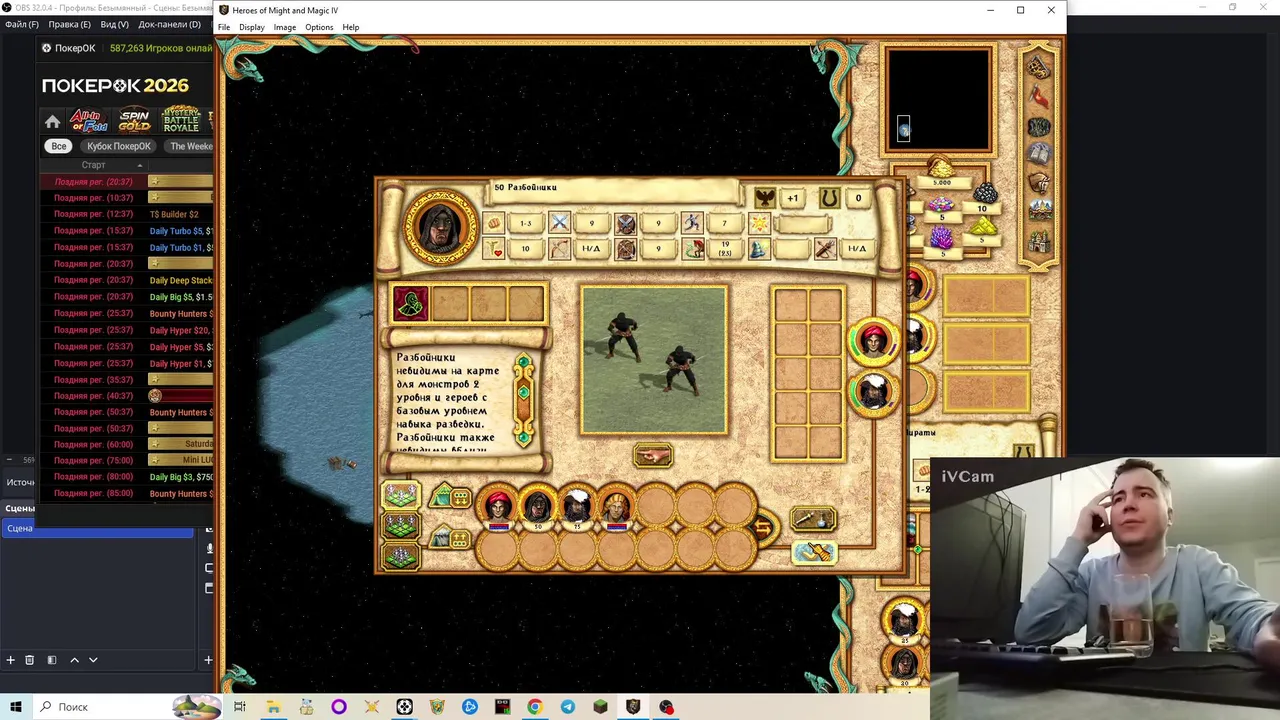Click the colorful gems resource icon

(941, 204)
